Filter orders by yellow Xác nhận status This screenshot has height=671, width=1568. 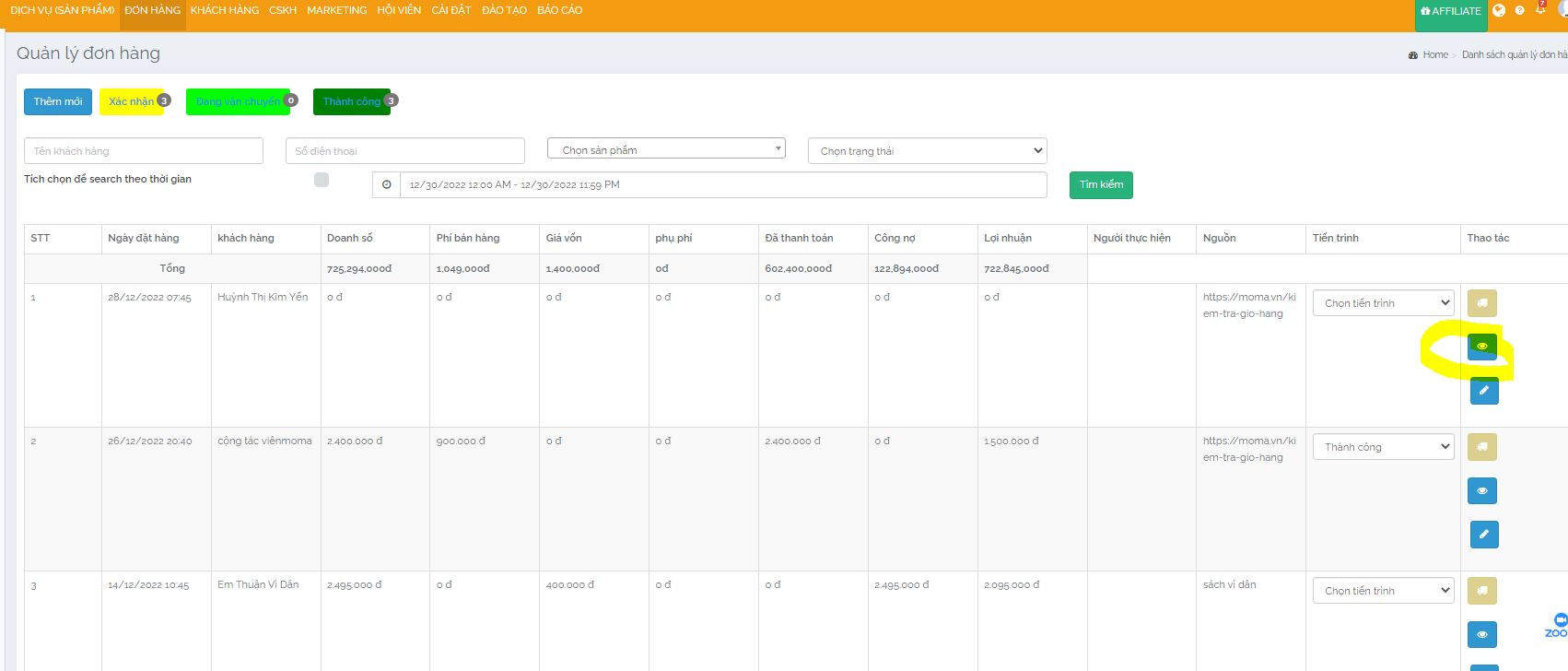pyautogui.click(x=132, y=101)
